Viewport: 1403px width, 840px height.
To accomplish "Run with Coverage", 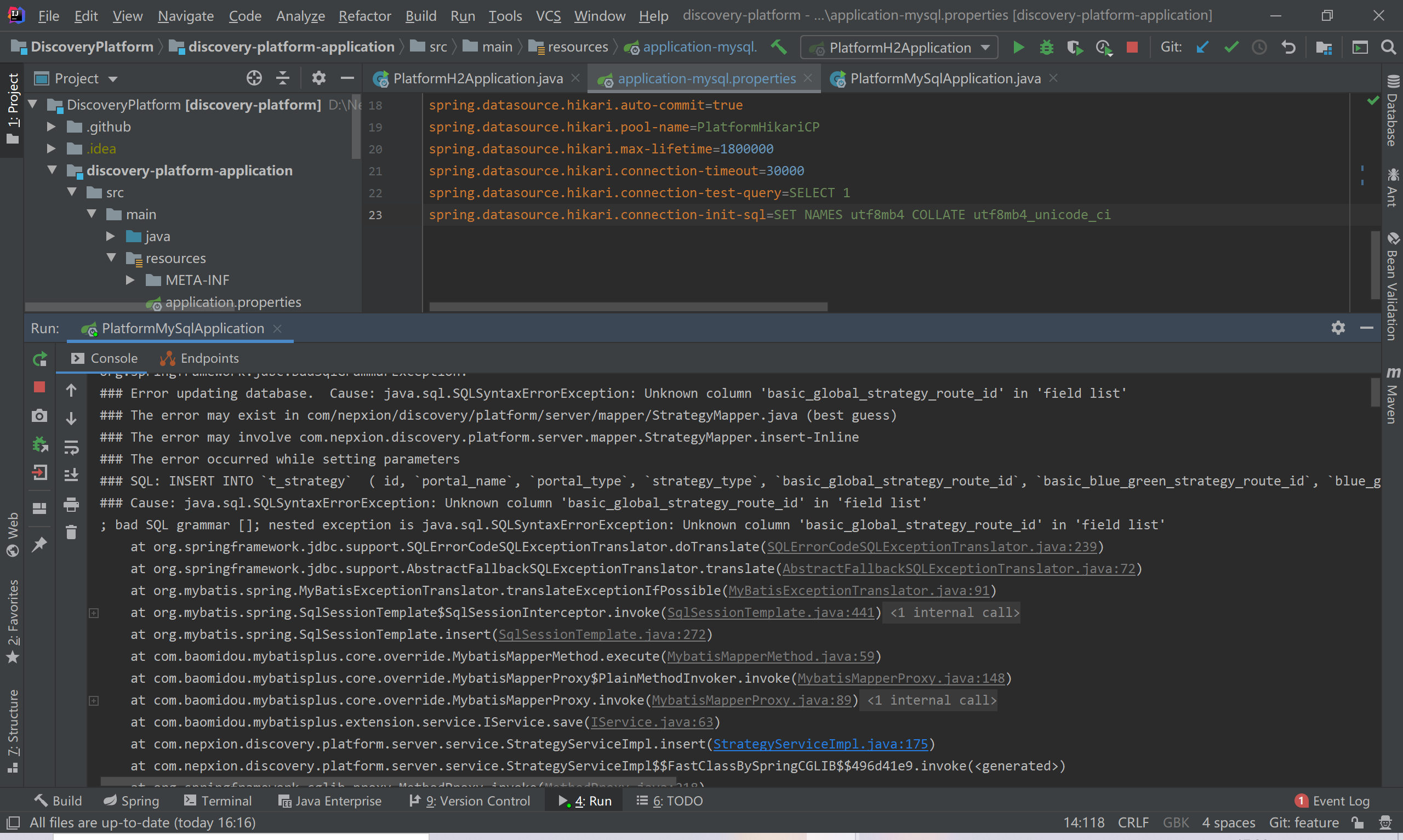I will (1074, 47).
